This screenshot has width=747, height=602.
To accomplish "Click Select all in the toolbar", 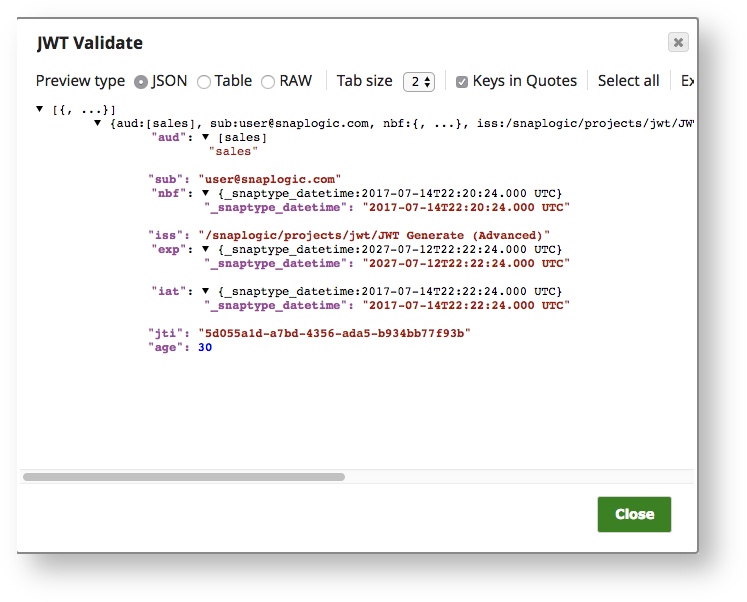I will click(628, 81).
